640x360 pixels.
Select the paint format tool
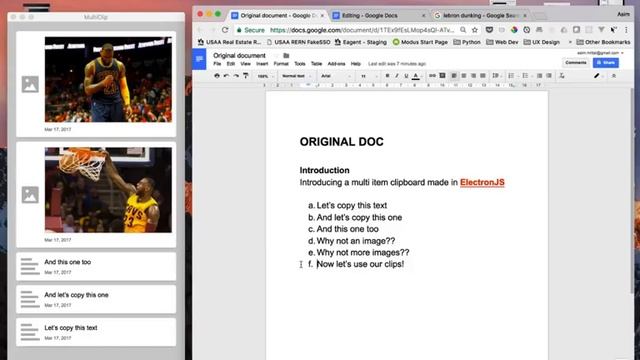click(246, 76)
